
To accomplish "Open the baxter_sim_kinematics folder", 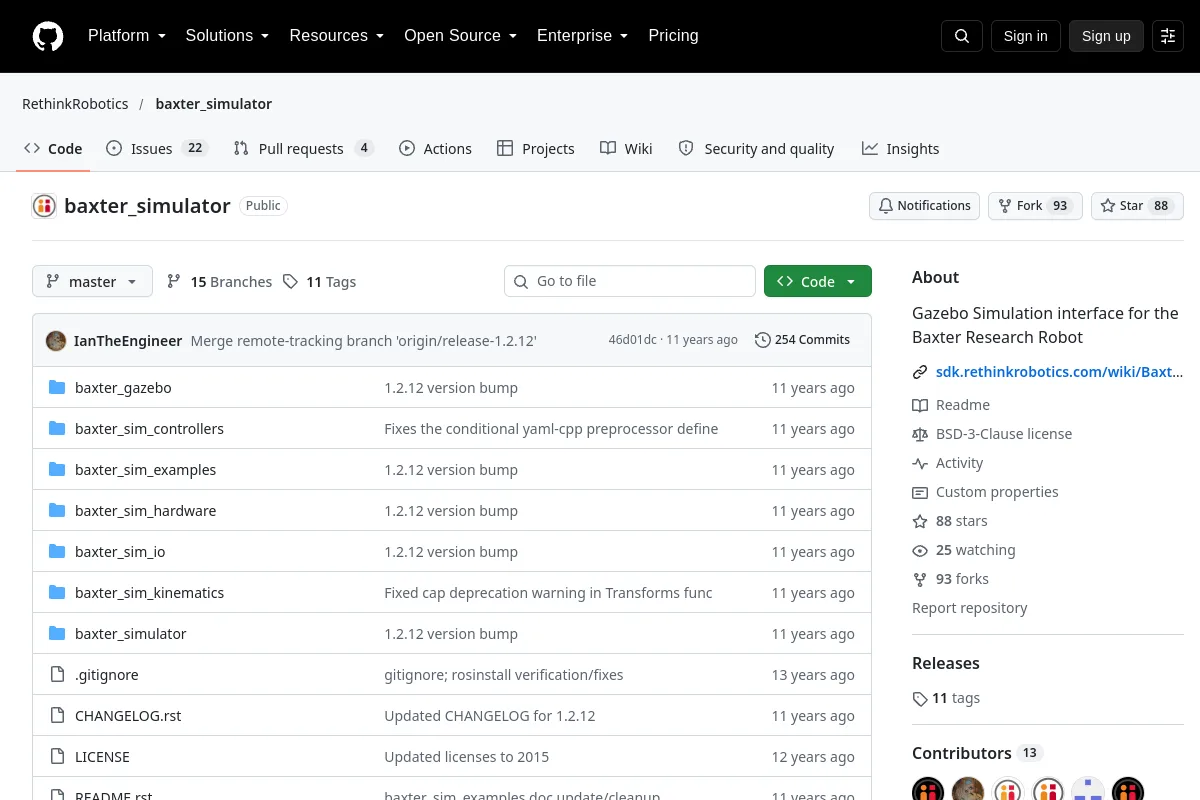I will coord(149,593).
